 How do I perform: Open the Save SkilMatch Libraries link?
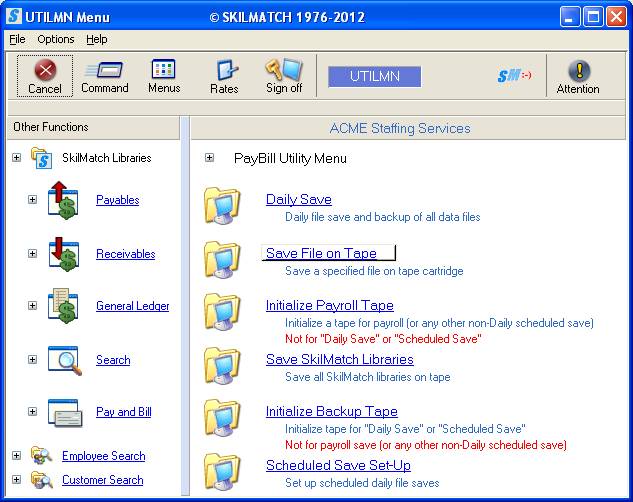coord(340,360)
